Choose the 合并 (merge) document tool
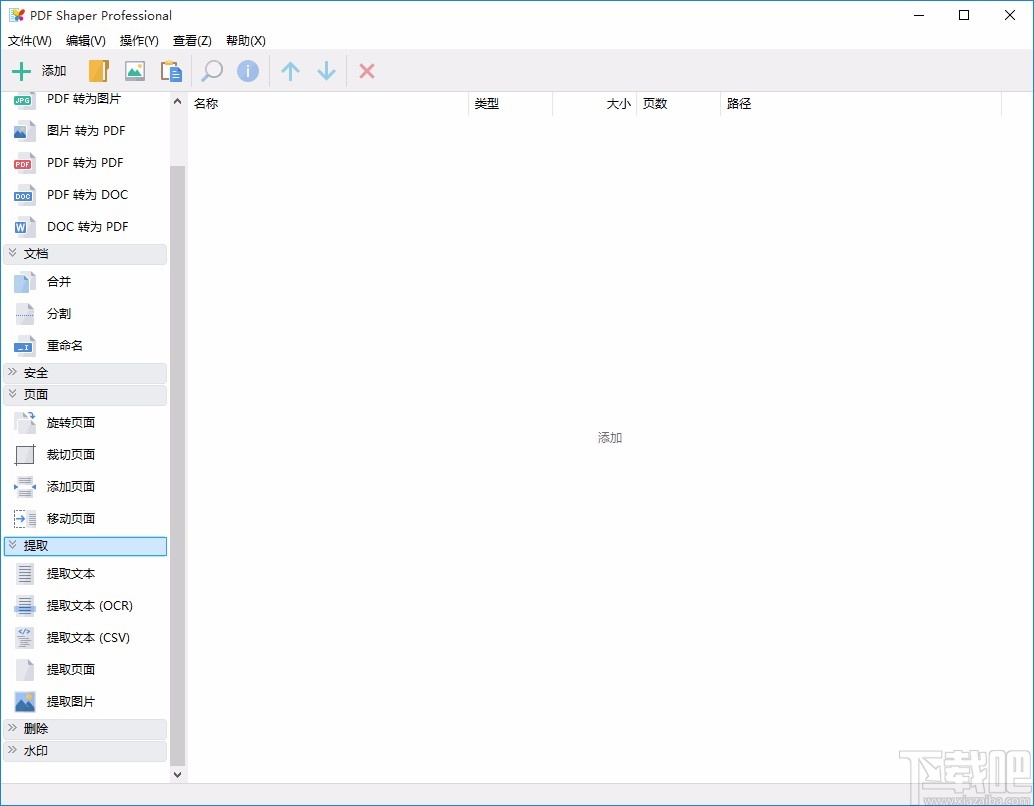1034x806 pixels. tap(58, 281)
